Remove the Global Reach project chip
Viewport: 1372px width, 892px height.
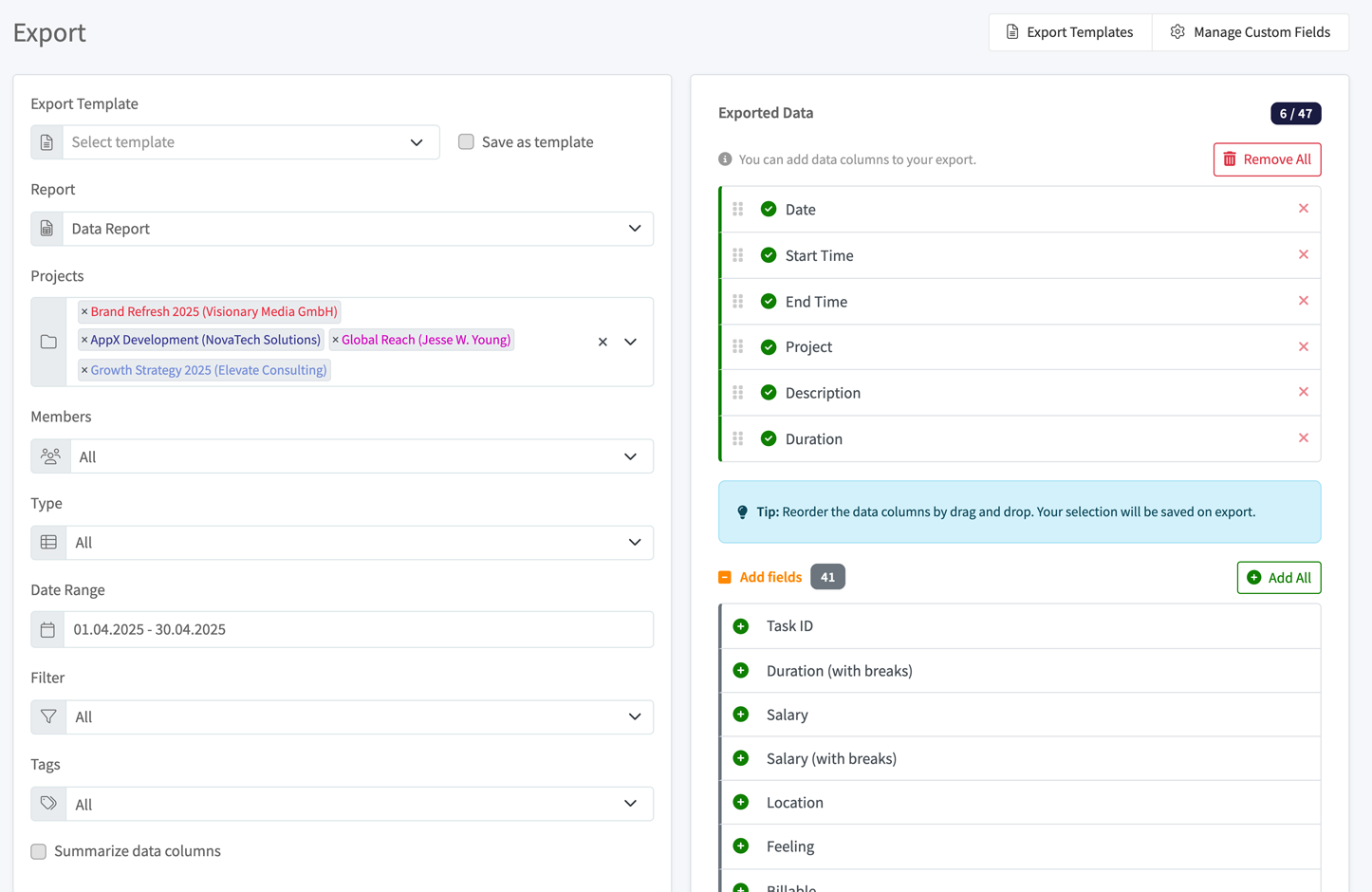[x=337, y=339]
